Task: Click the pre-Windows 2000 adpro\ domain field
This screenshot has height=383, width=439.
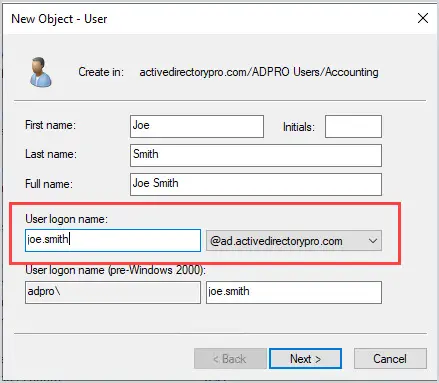Action: click(113, 292)
